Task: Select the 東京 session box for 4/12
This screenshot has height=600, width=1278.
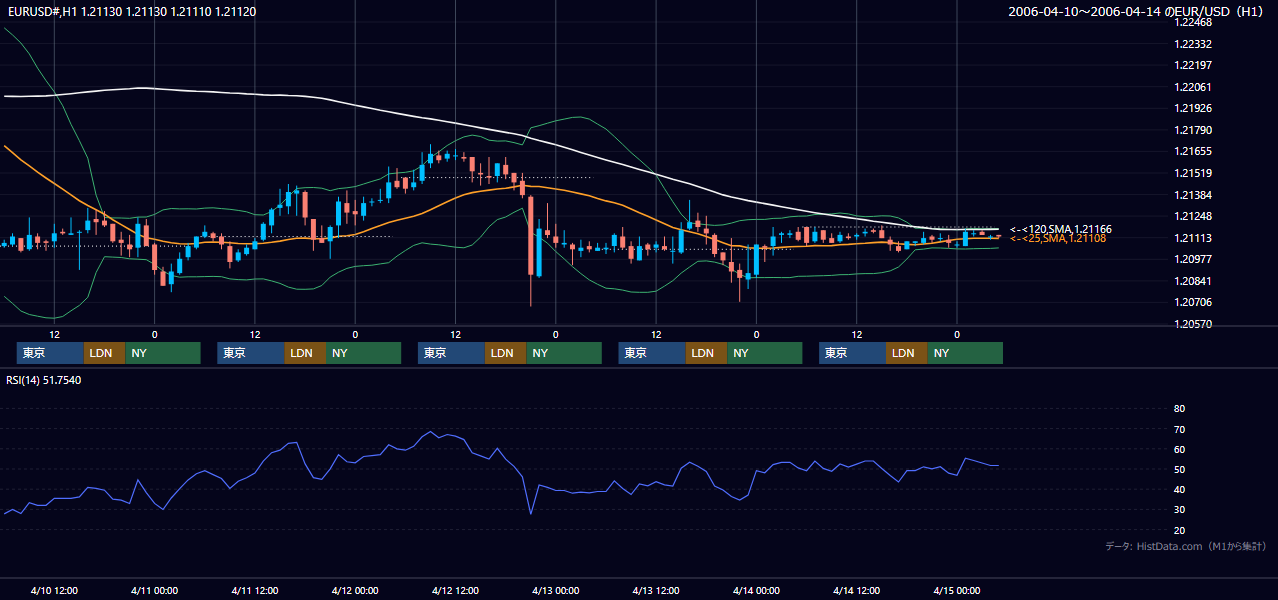Action: click(x=451, y=353)
